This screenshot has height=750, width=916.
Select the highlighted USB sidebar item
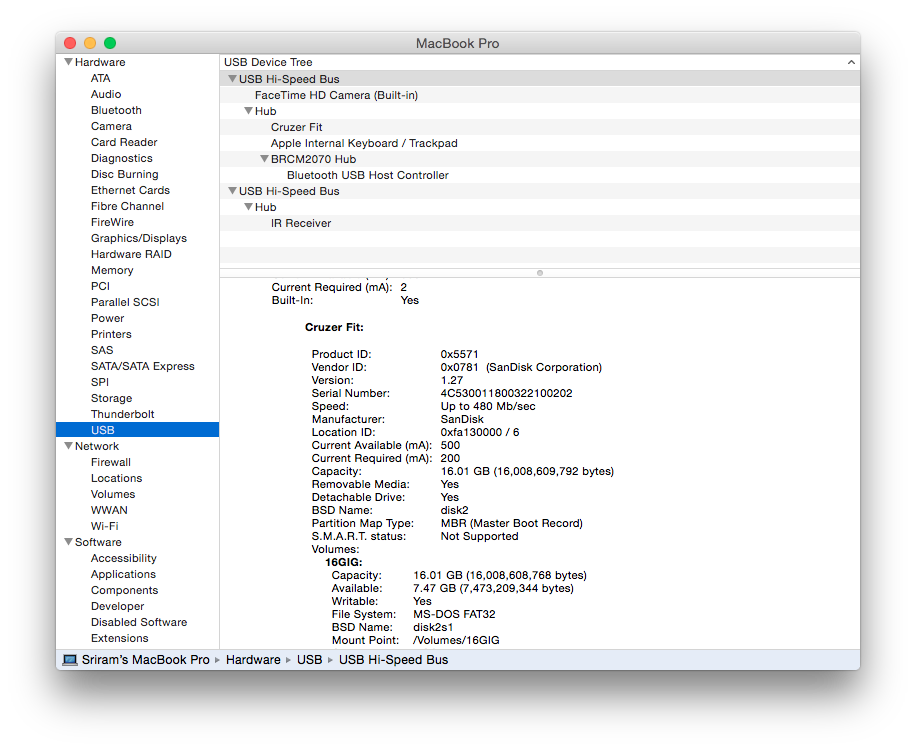[137, 430]
